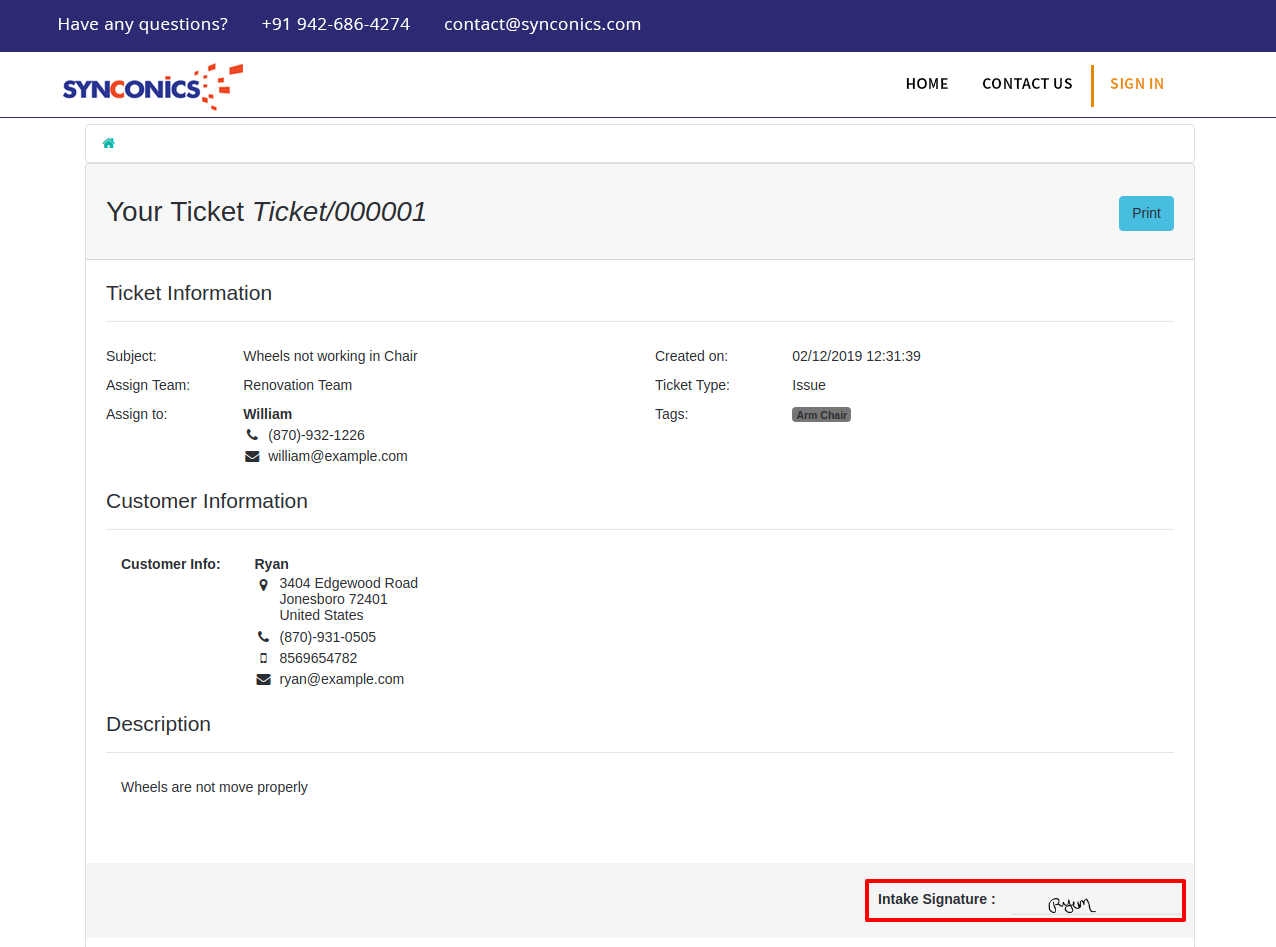
Task: Click customer name Ryan
Action: (x=271, y=564)
